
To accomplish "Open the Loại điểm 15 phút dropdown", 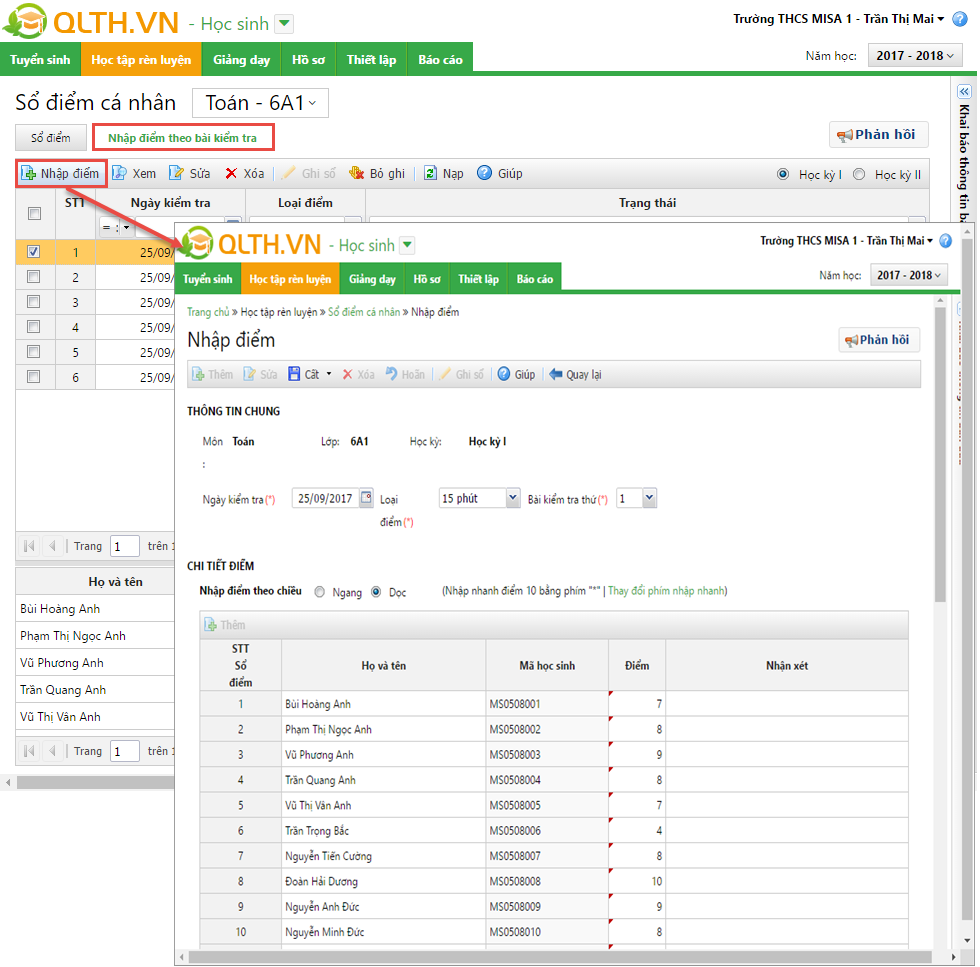I will point(512,498).
